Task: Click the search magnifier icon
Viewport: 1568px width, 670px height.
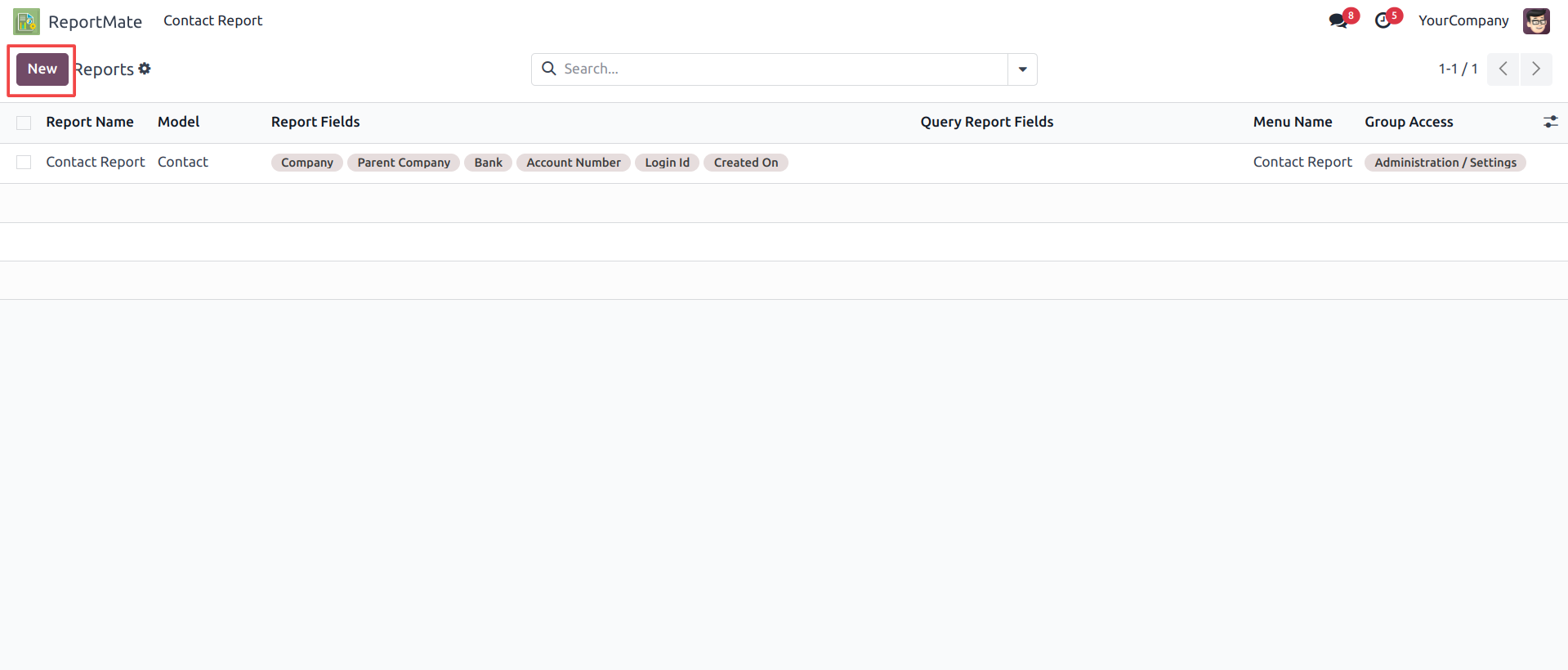Action: [x=549, y=69]
